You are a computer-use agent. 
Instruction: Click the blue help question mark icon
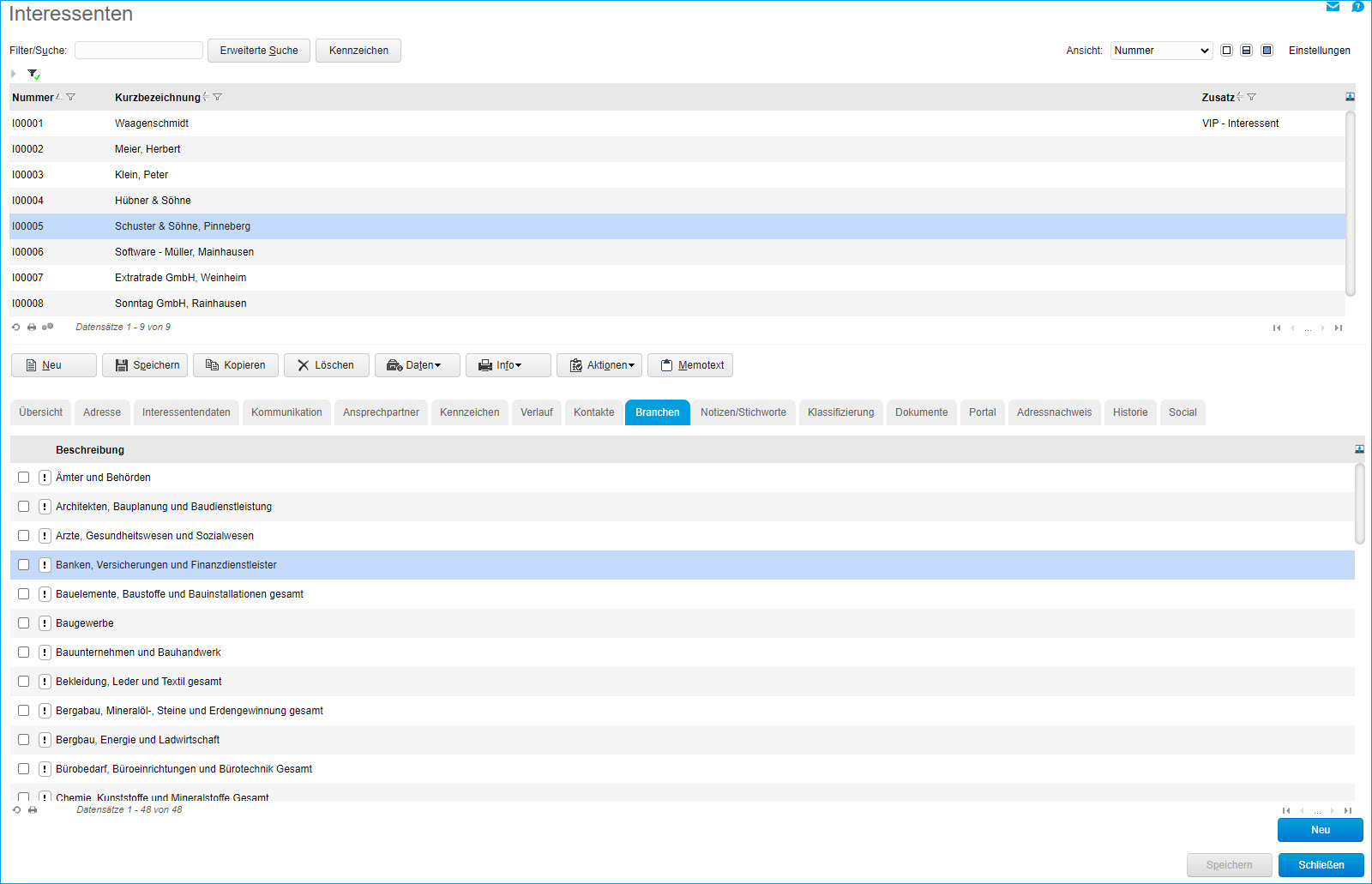[x=1357, y=6]
